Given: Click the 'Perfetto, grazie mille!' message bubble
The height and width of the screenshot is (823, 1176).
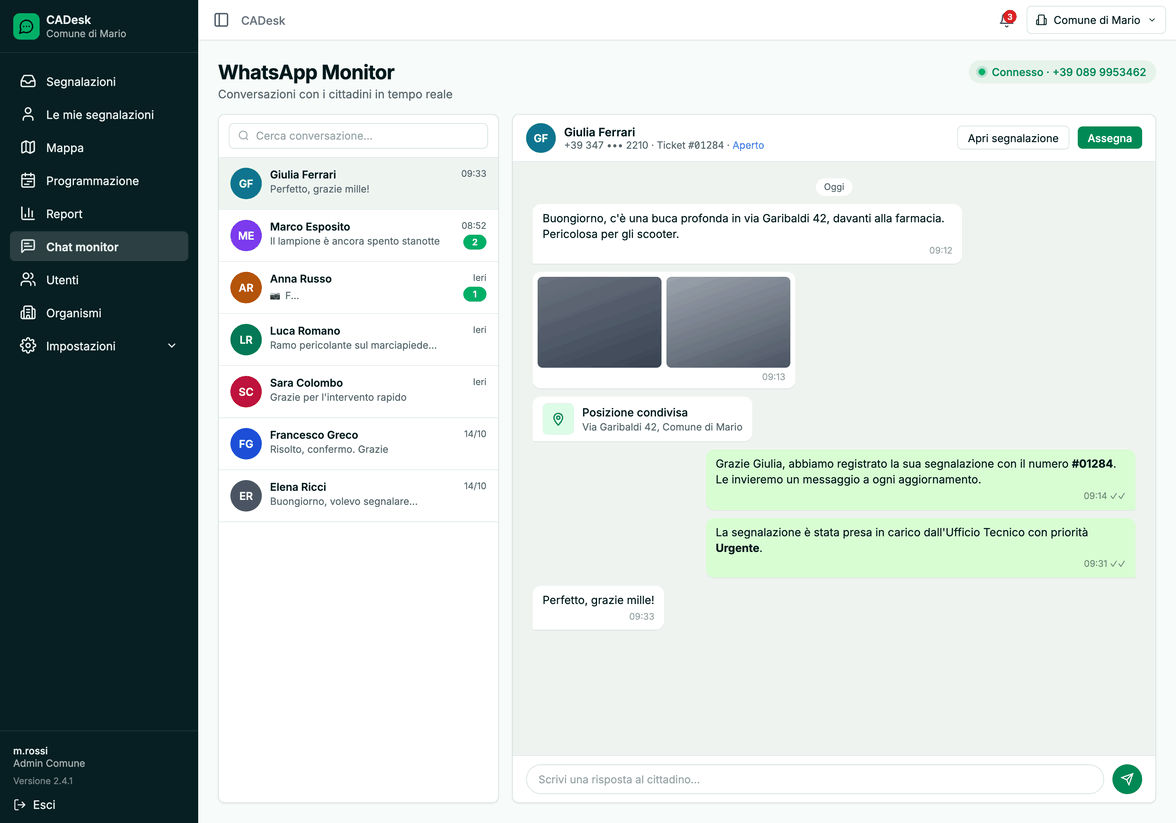Looking at the screenshot, I should (598, 608).
